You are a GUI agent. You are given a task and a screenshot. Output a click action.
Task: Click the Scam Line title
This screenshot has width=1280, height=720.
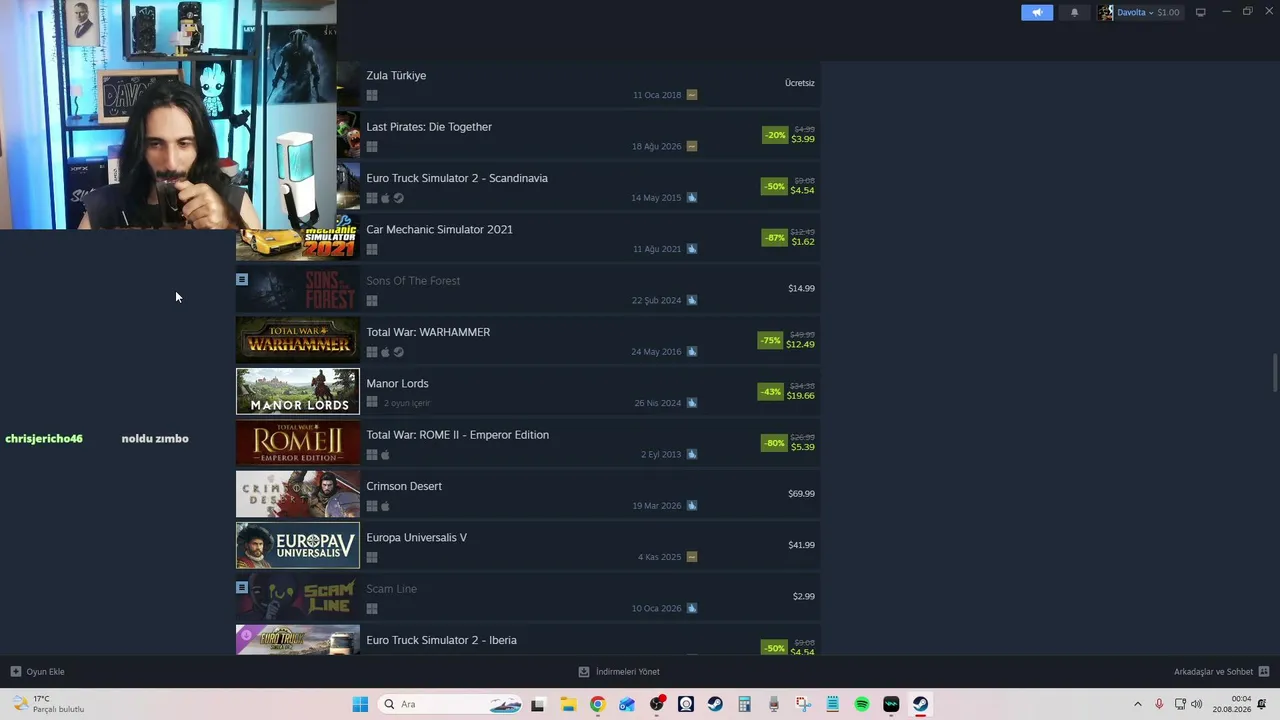tap(391, 589)
